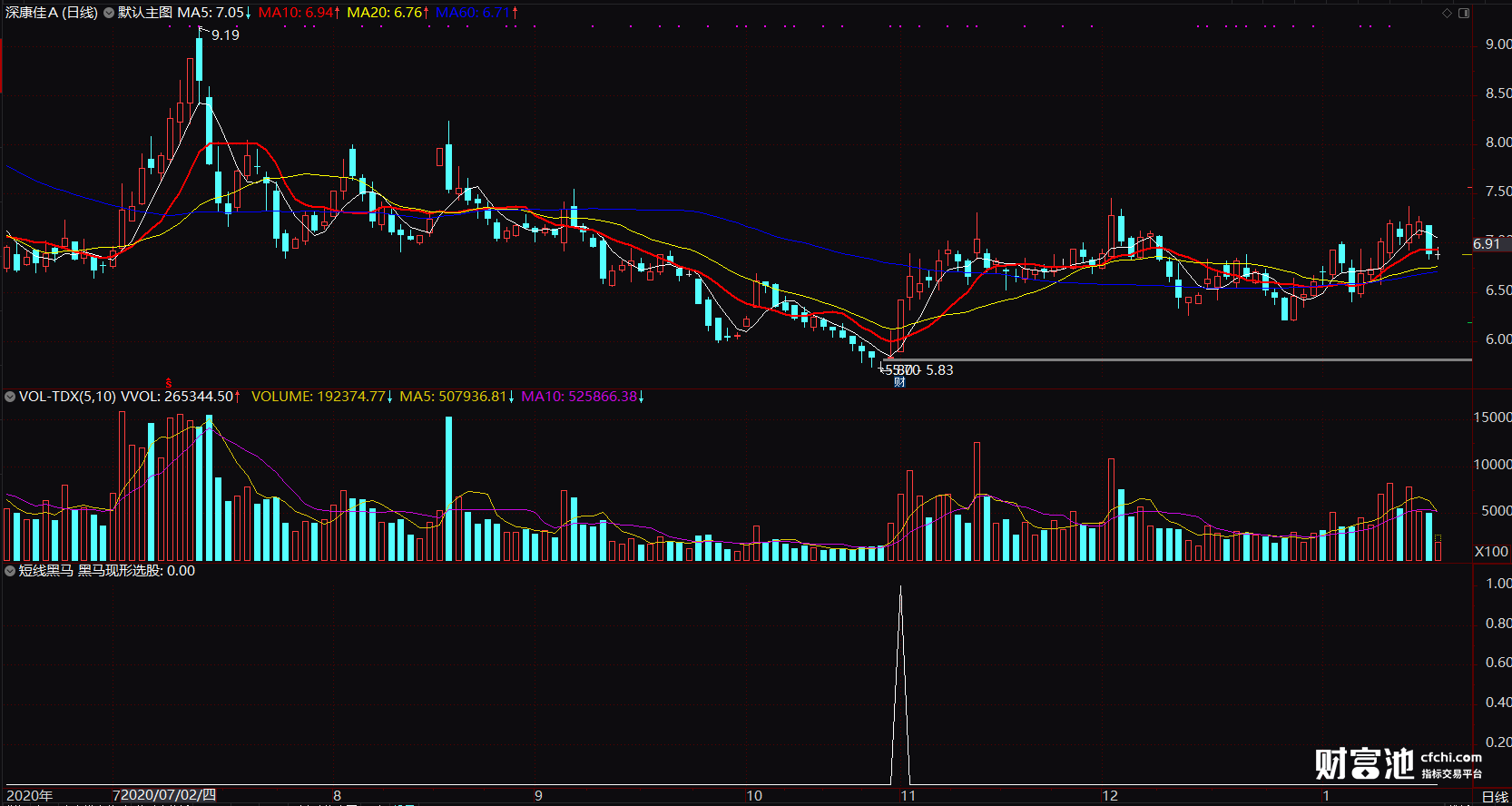This screenshot has width=1512, height=806.
Task: Click month 11 on the time axis
Action: click(x=908, y=796)
